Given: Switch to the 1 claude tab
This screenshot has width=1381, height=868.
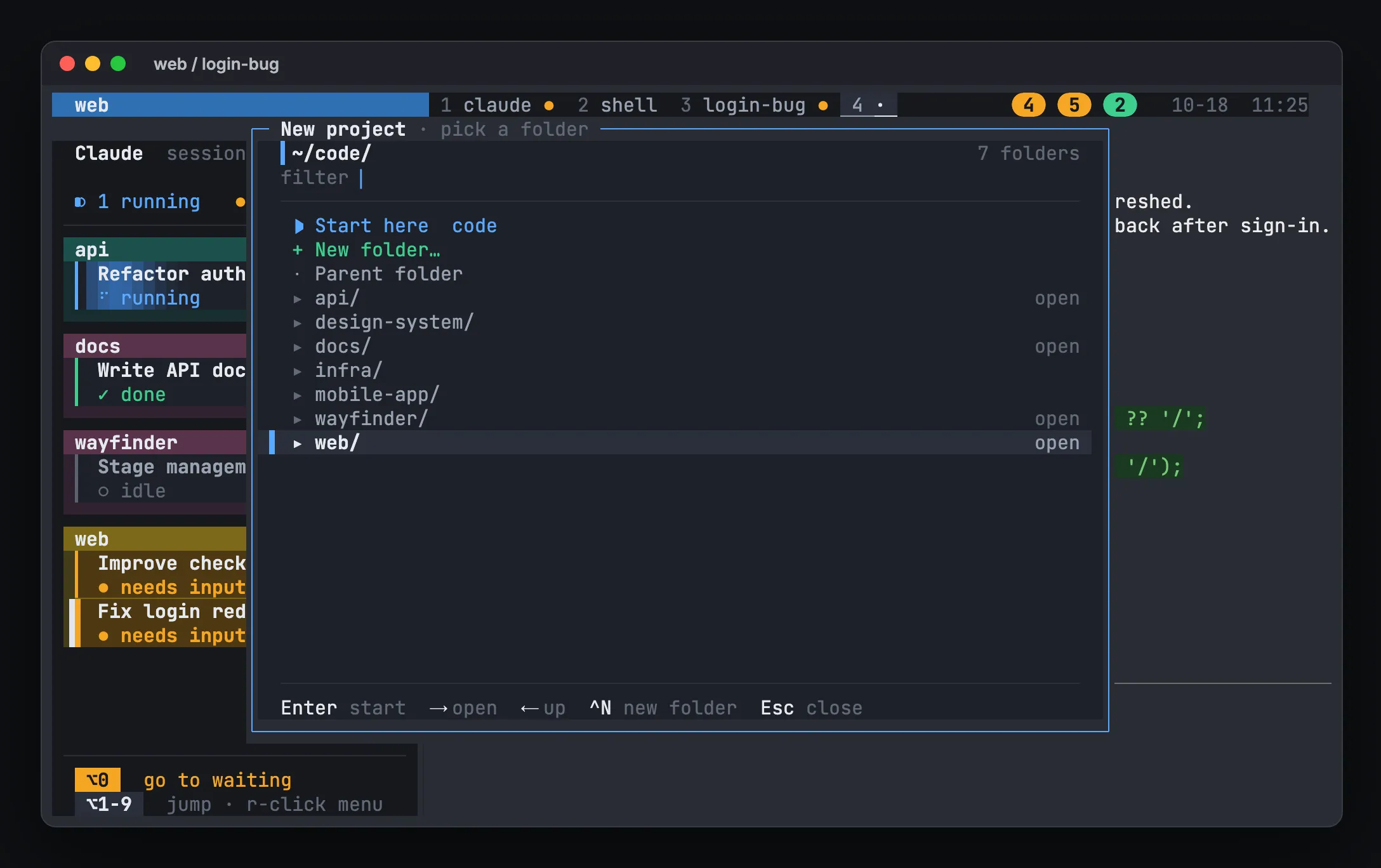Looking at the screenshot, I should point(497,105).
